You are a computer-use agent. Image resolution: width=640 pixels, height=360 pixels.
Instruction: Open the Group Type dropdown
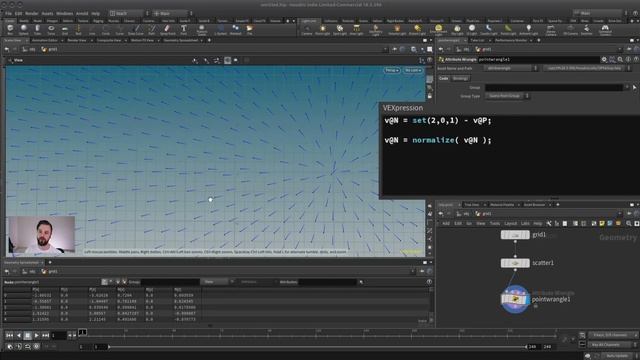click(507, 96)
